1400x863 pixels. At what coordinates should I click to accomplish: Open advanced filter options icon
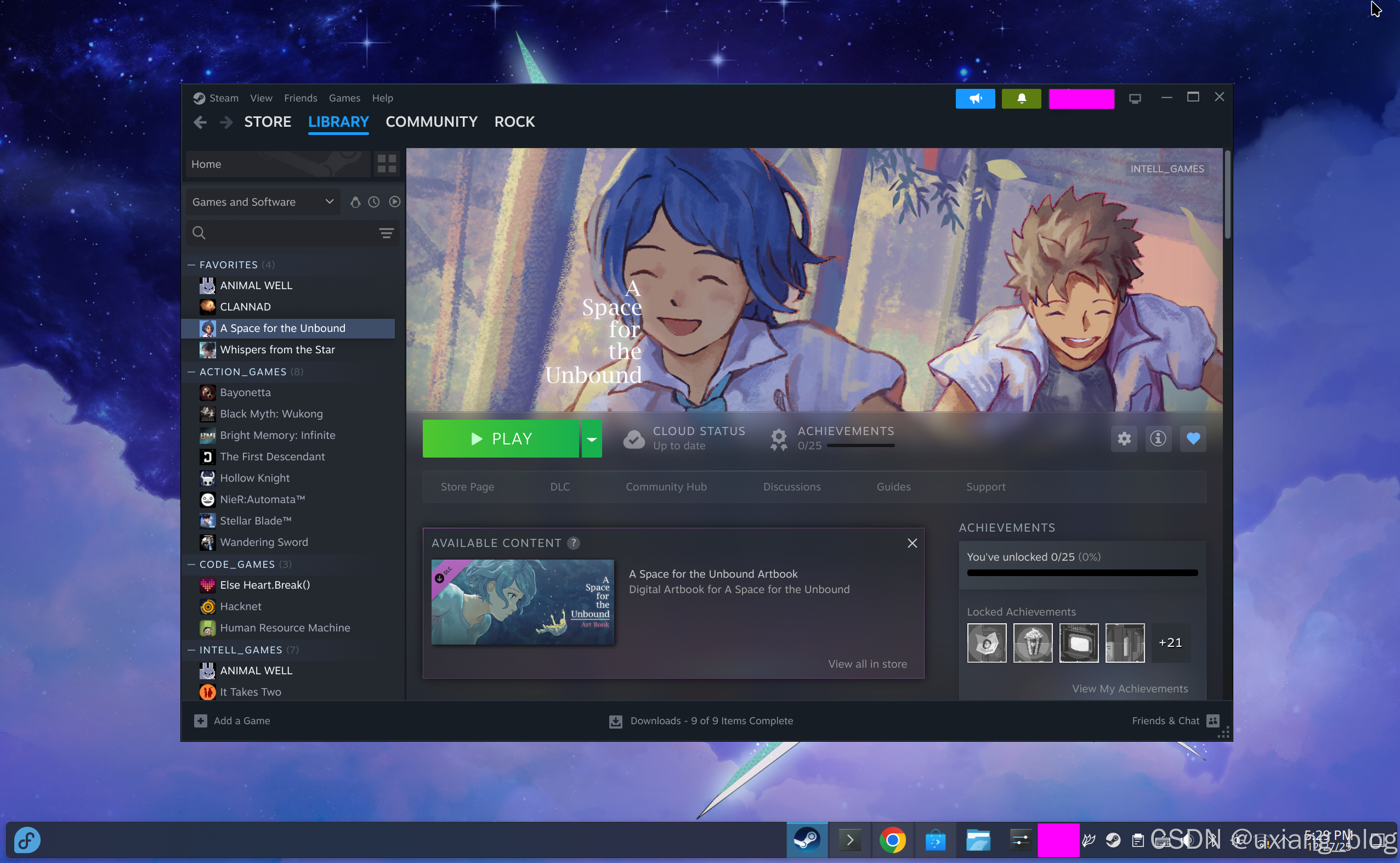click(x=386, y=233)
